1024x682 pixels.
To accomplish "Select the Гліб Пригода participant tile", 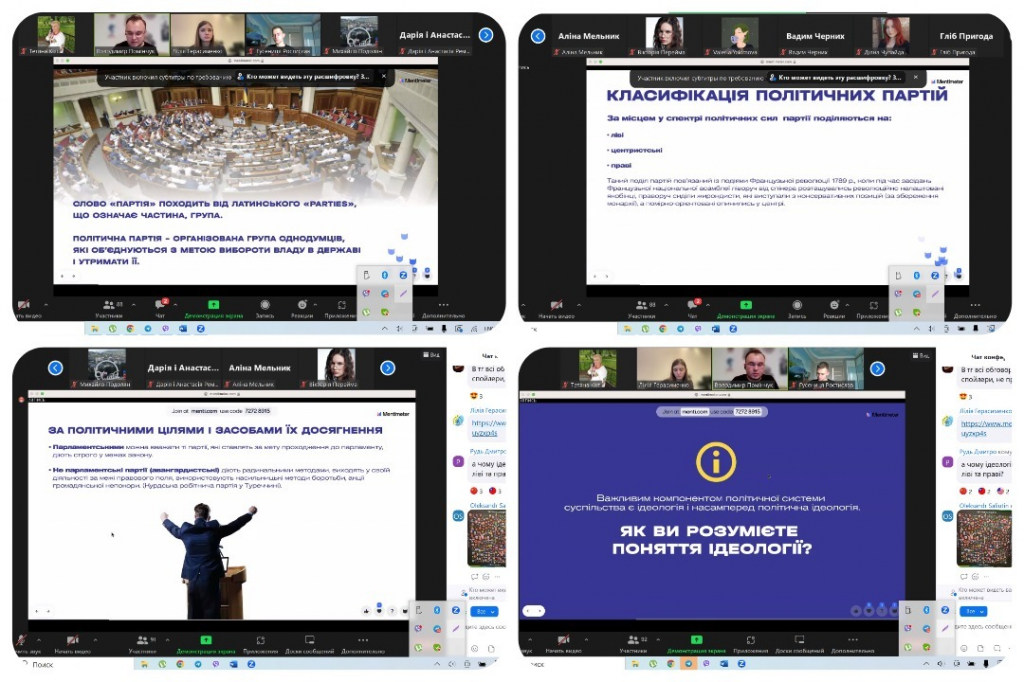I will click(967, 36).
